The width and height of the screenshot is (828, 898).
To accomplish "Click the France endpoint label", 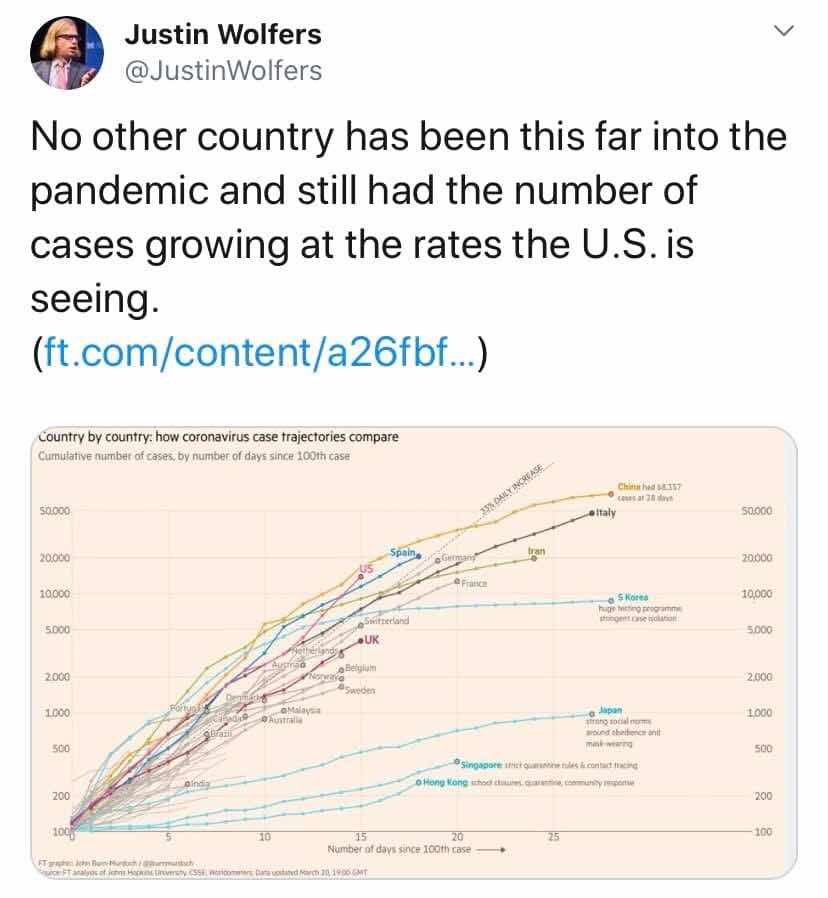I will tap(474, 583).
